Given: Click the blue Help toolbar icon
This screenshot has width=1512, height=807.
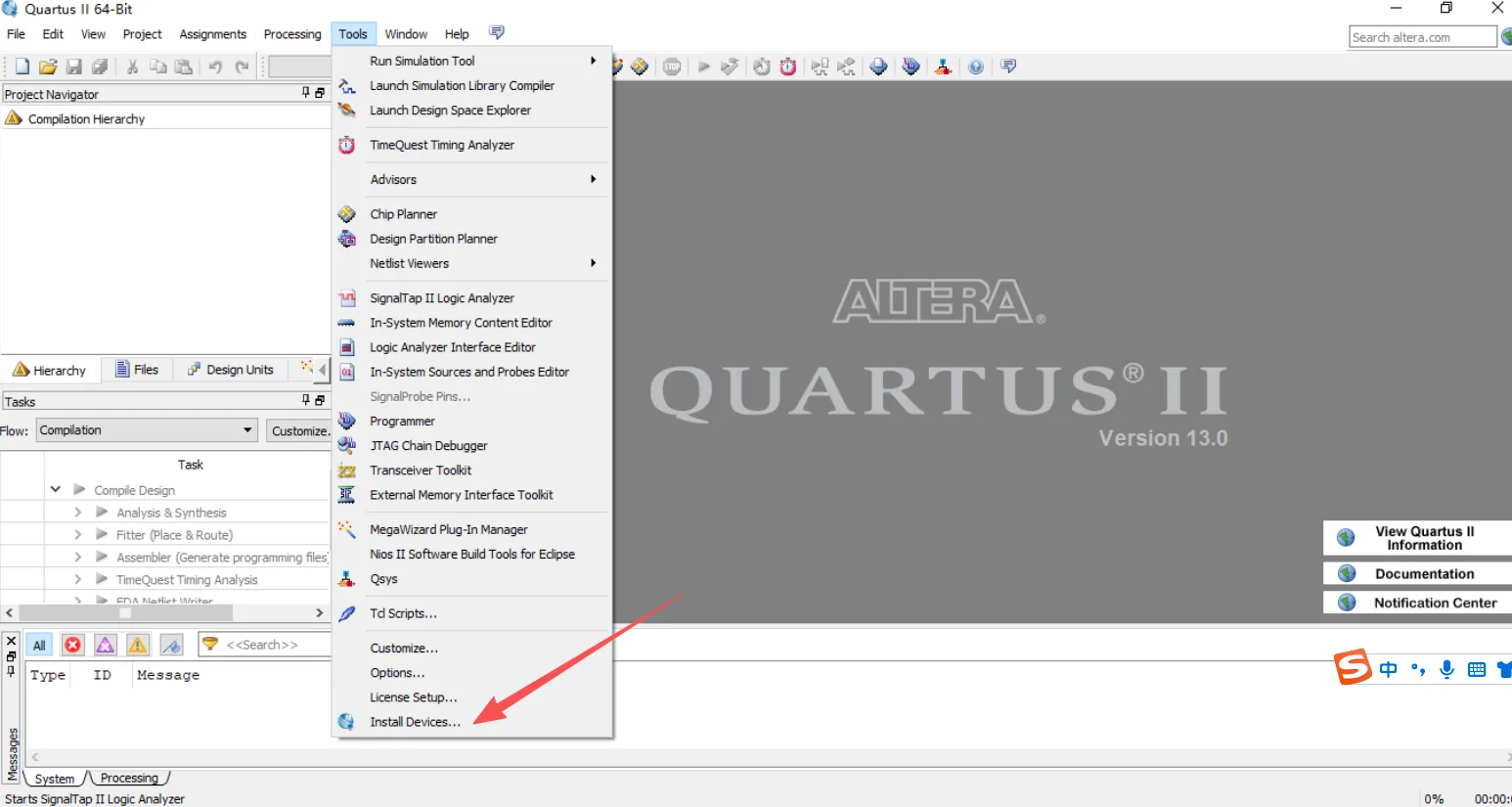Looking at the screenshot, I should click(x=976, y=67).
